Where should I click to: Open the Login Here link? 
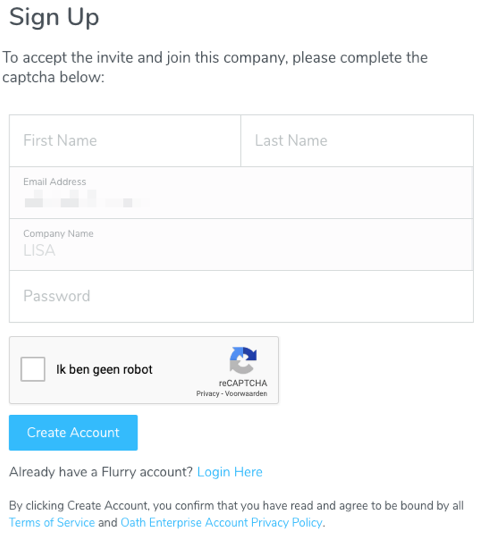(x=230, y=472)
